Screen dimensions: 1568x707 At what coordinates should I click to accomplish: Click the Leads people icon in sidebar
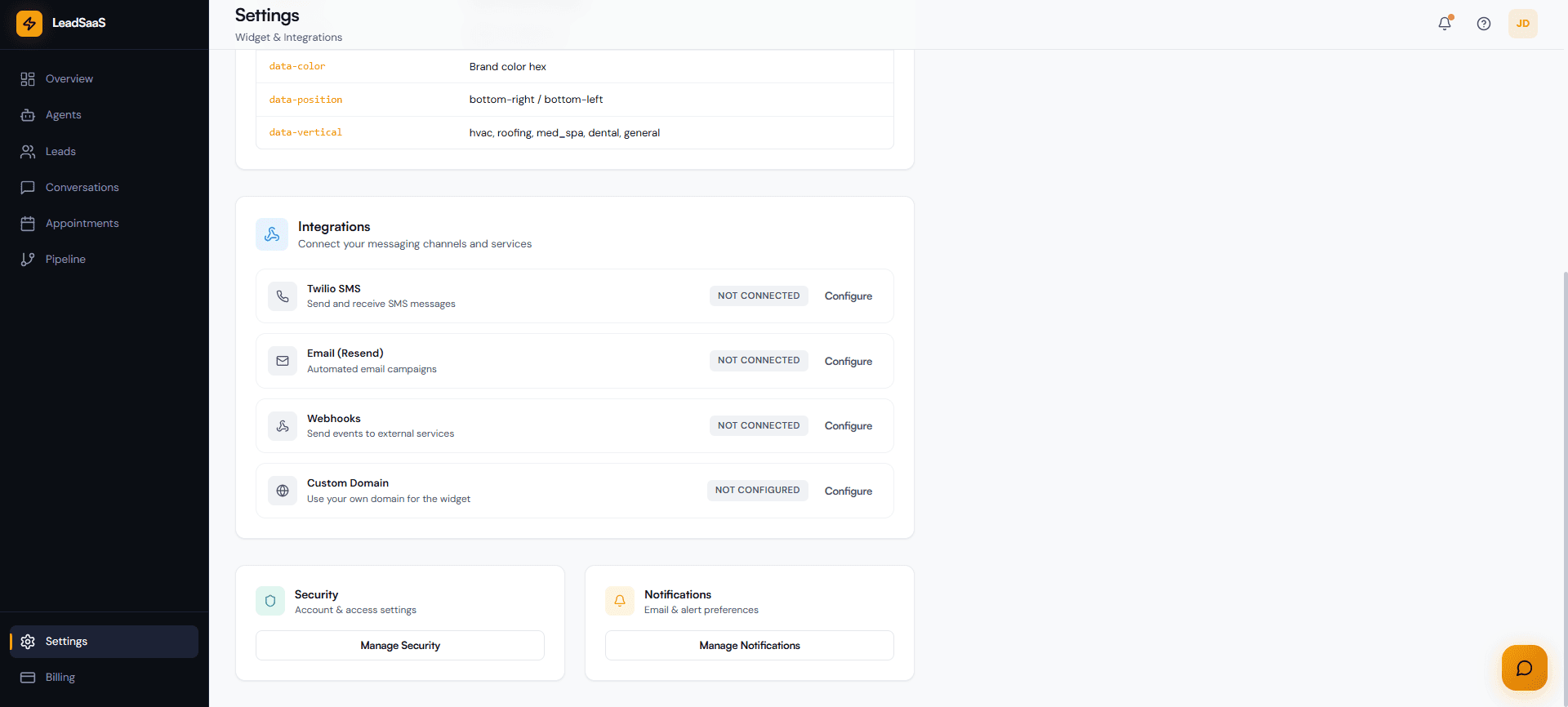pyautogui.click(x=28, y=152)
